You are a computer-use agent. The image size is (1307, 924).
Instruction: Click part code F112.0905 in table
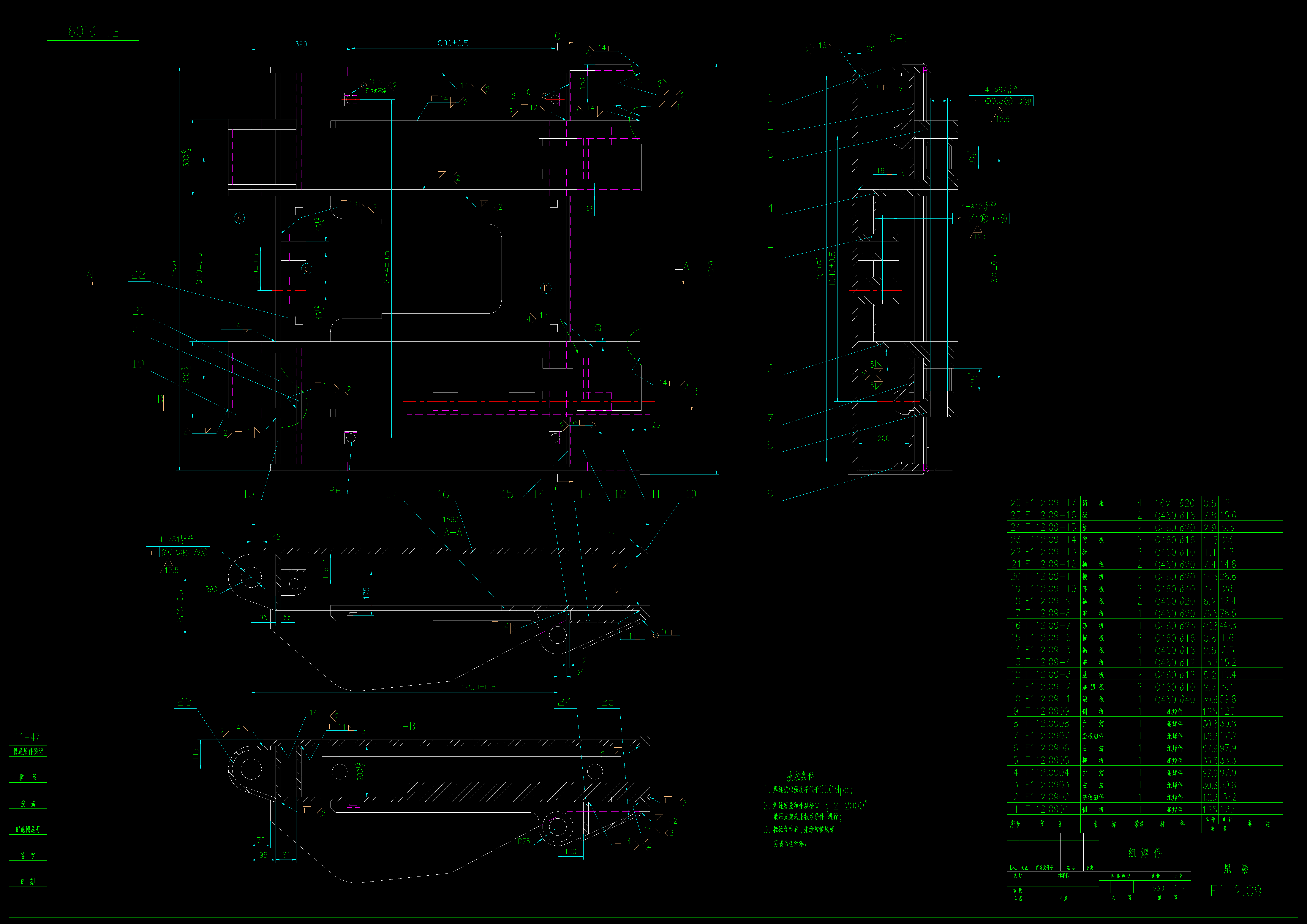[1047, 760]
